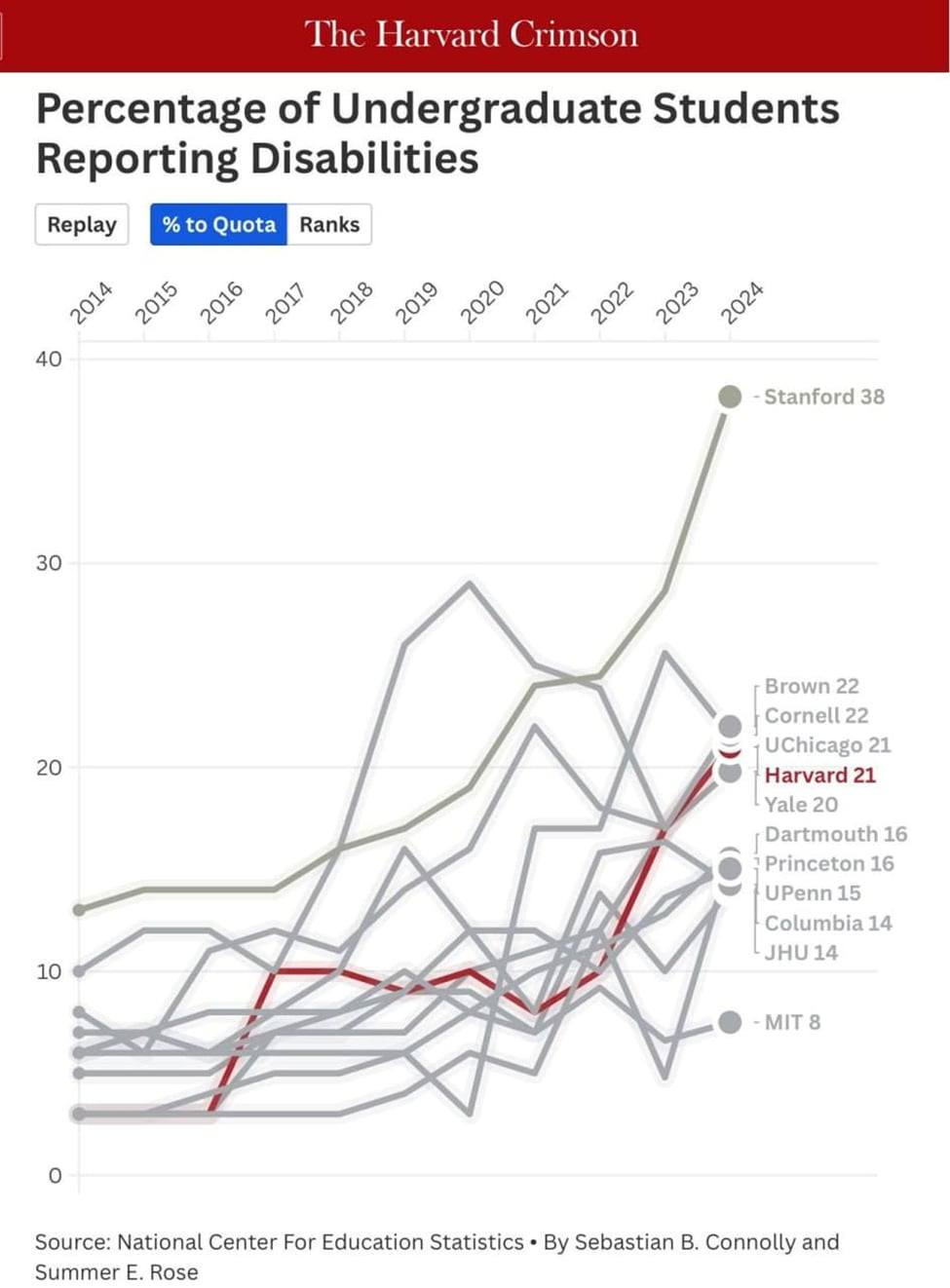Screen dimensions: 950x1288
Task: Select the Columbia 14 label
Action: tap(828, 924)
